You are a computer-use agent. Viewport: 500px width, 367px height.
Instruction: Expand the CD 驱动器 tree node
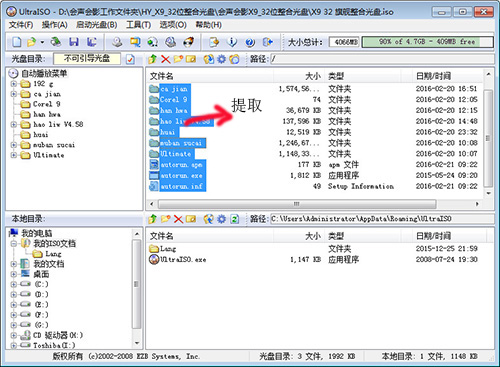[14, 335]
